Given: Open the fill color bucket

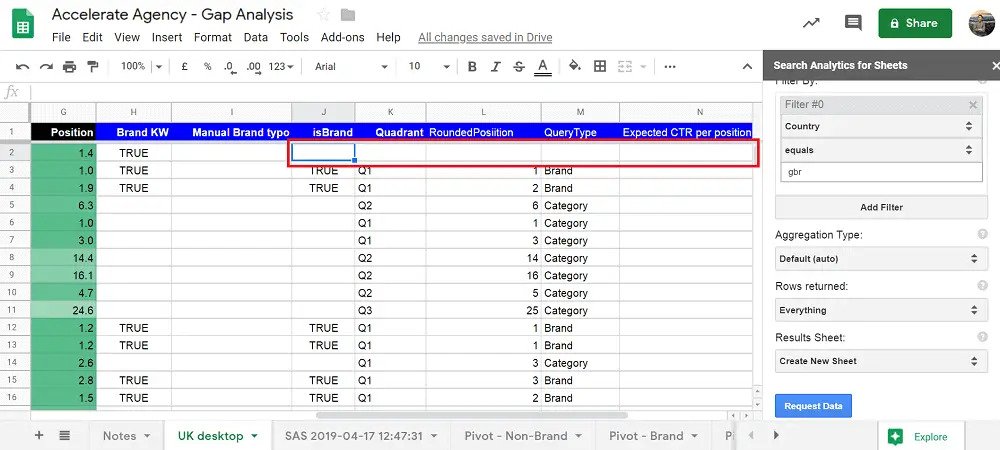Looking at the screenshot, I should click(575, 66).
